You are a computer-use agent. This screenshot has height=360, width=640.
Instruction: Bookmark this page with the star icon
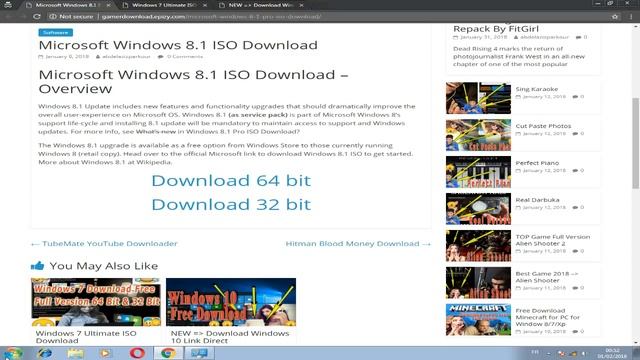pos(615,17)
